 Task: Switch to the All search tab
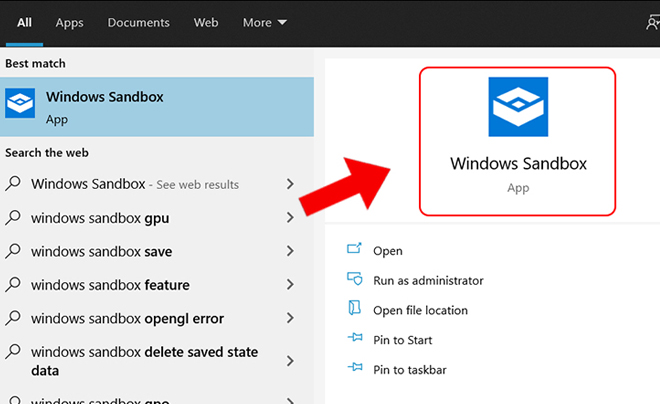[24, 23]
